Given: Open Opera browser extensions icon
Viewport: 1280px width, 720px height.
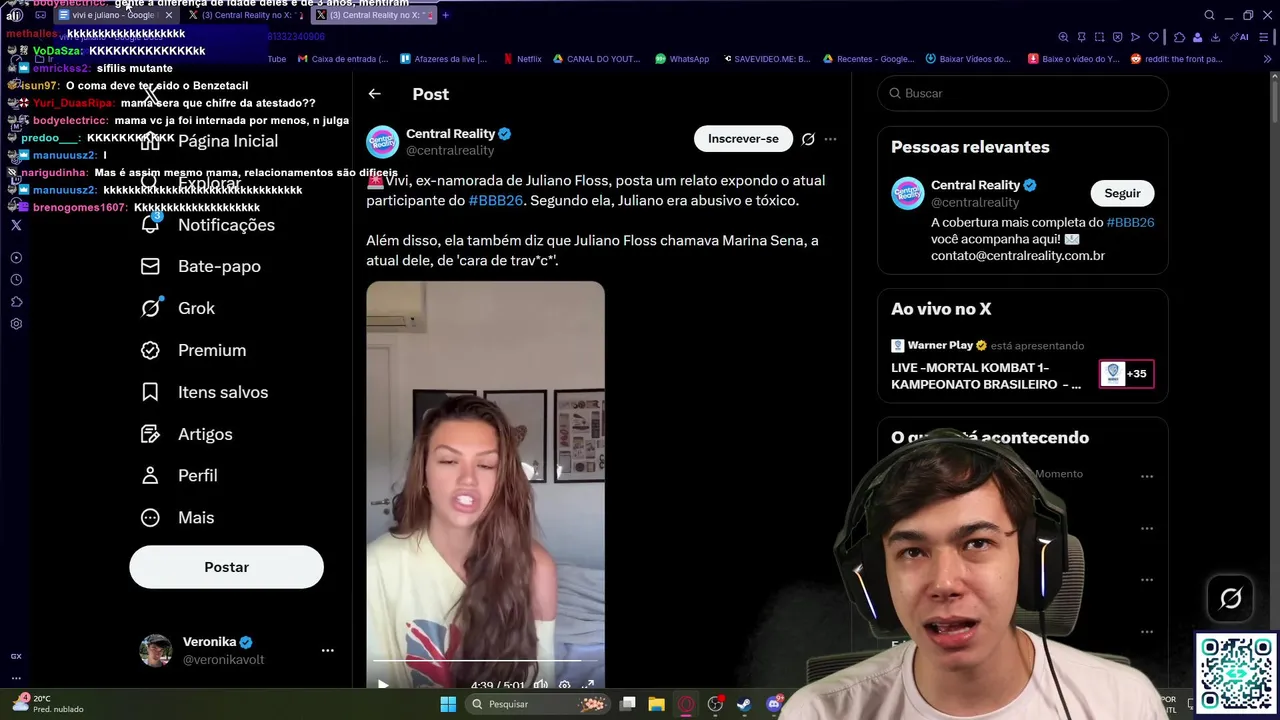Looking at the screenshot, I should [x=1179, y=37].
